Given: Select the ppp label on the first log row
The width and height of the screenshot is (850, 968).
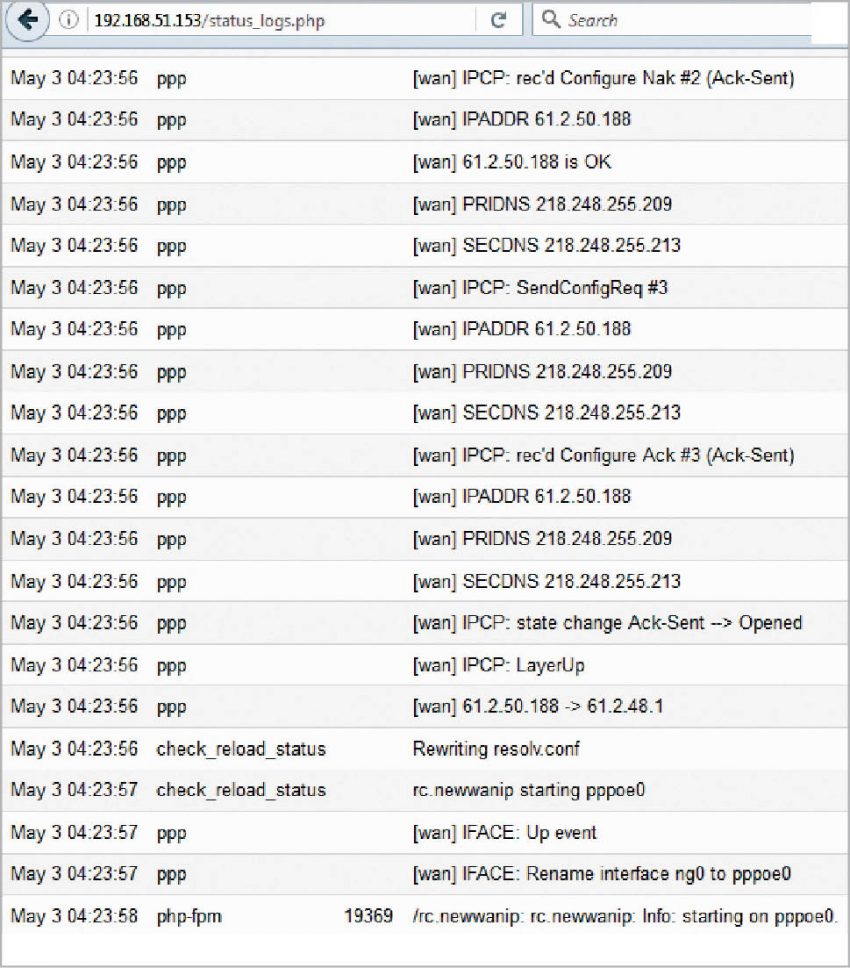Looking at the screenshot, I should click(170, 78).
